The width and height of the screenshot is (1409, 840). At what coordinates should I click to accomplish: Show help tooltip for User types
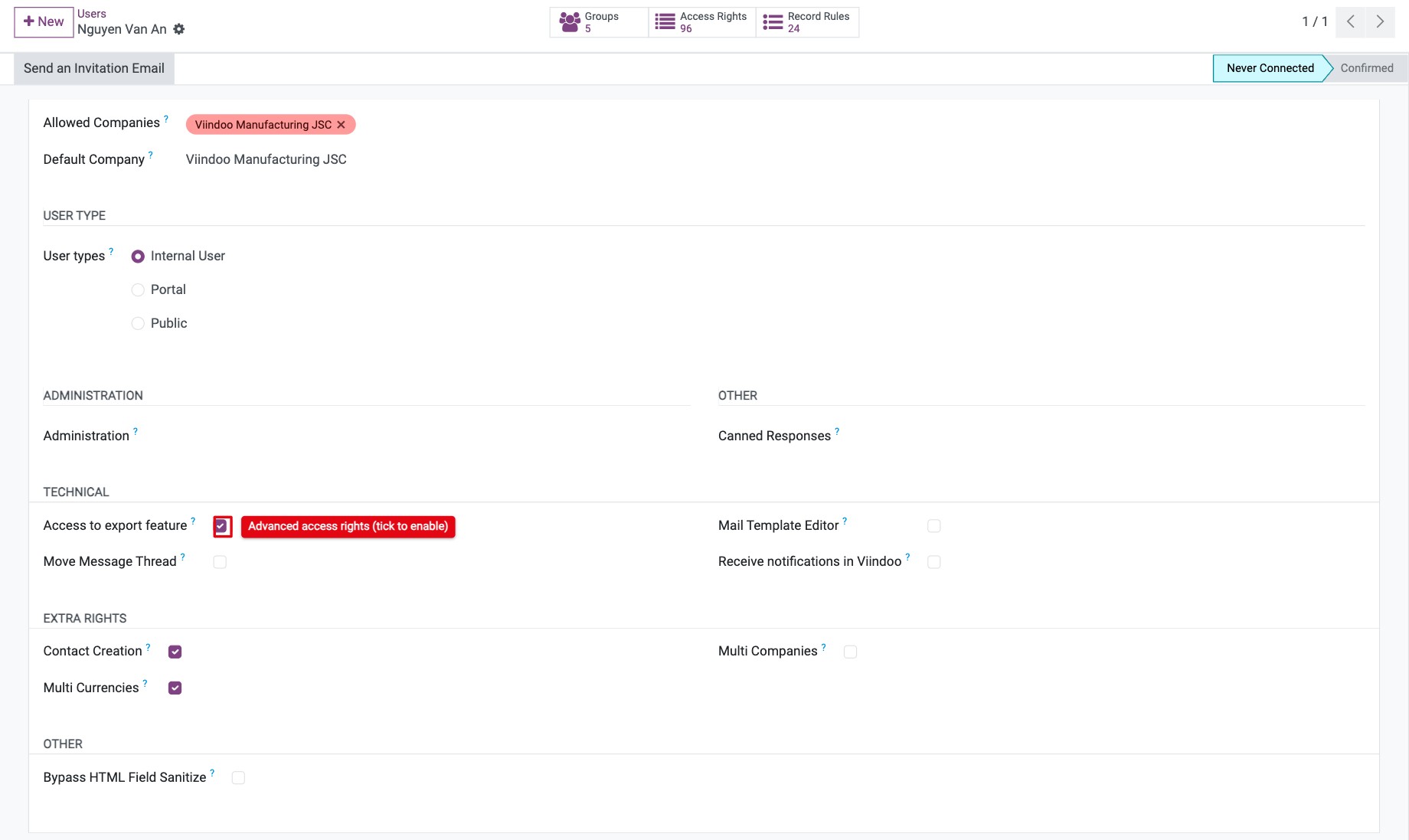click(x=111, y=251)
